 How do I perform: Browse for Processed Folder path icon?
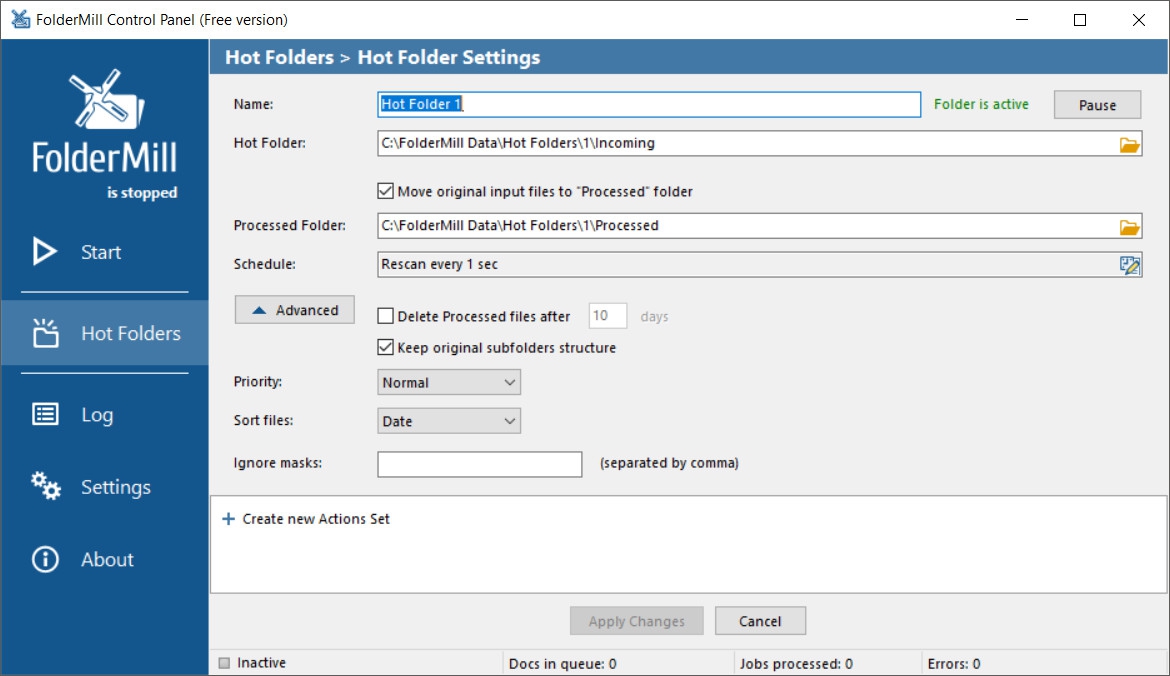pos(1129,226)
